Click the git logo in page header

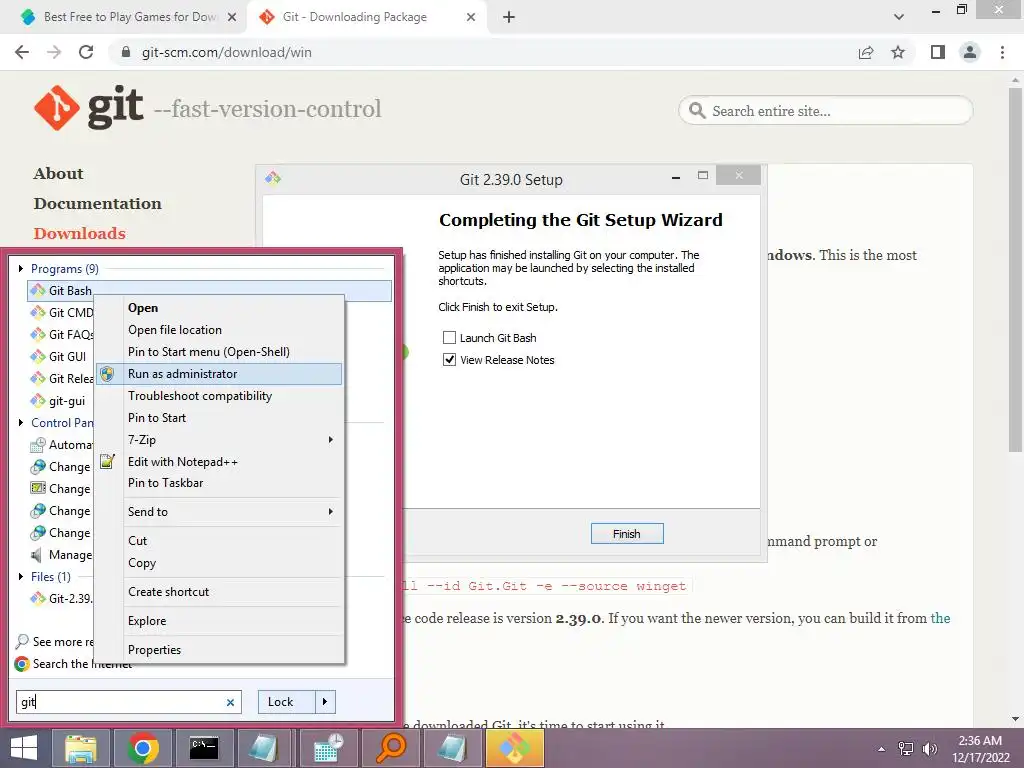(x=88, y=107)
